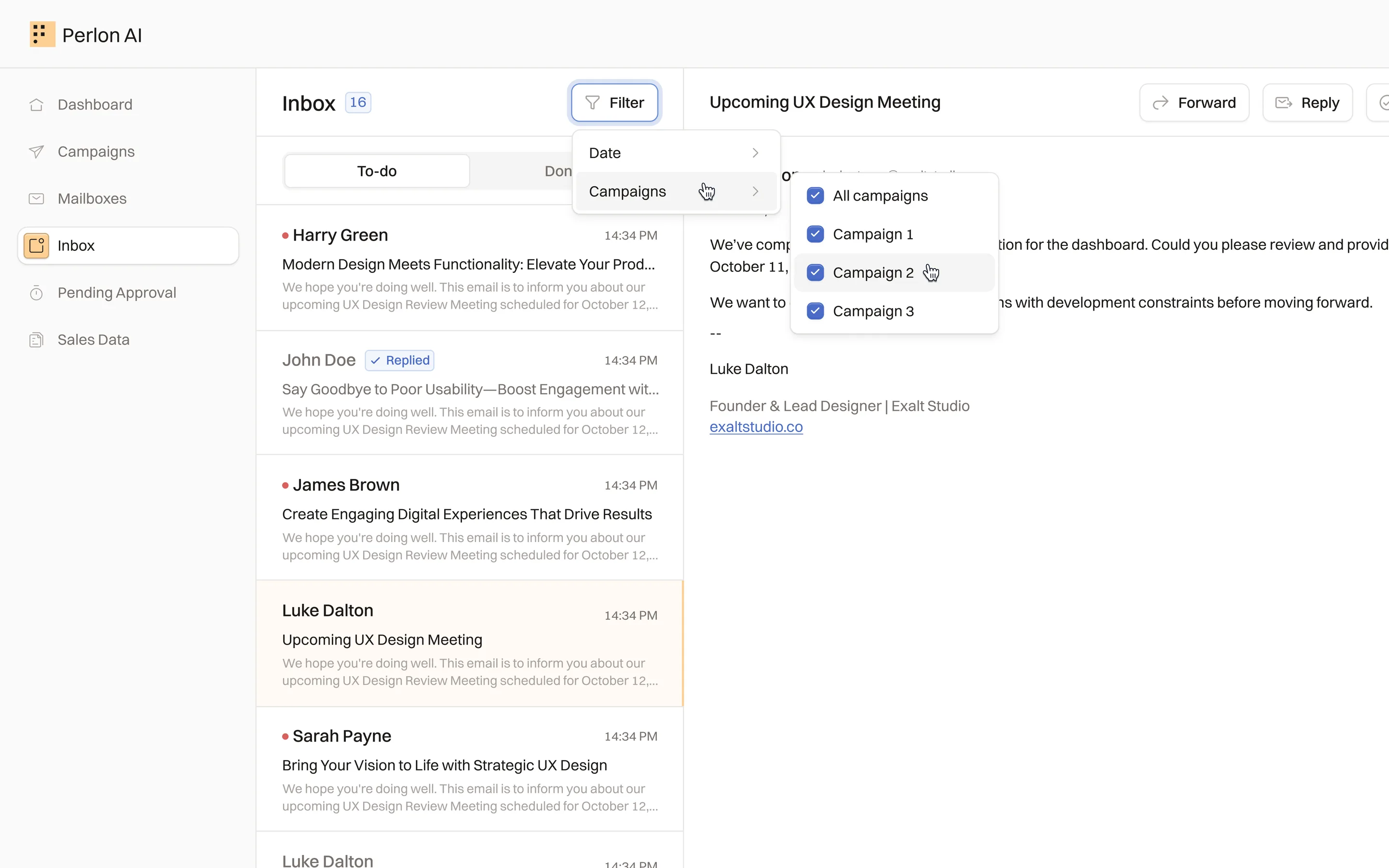The image size is (1389, 868).
Task: Click the Forward button
Action: (x=1194, y=103)
